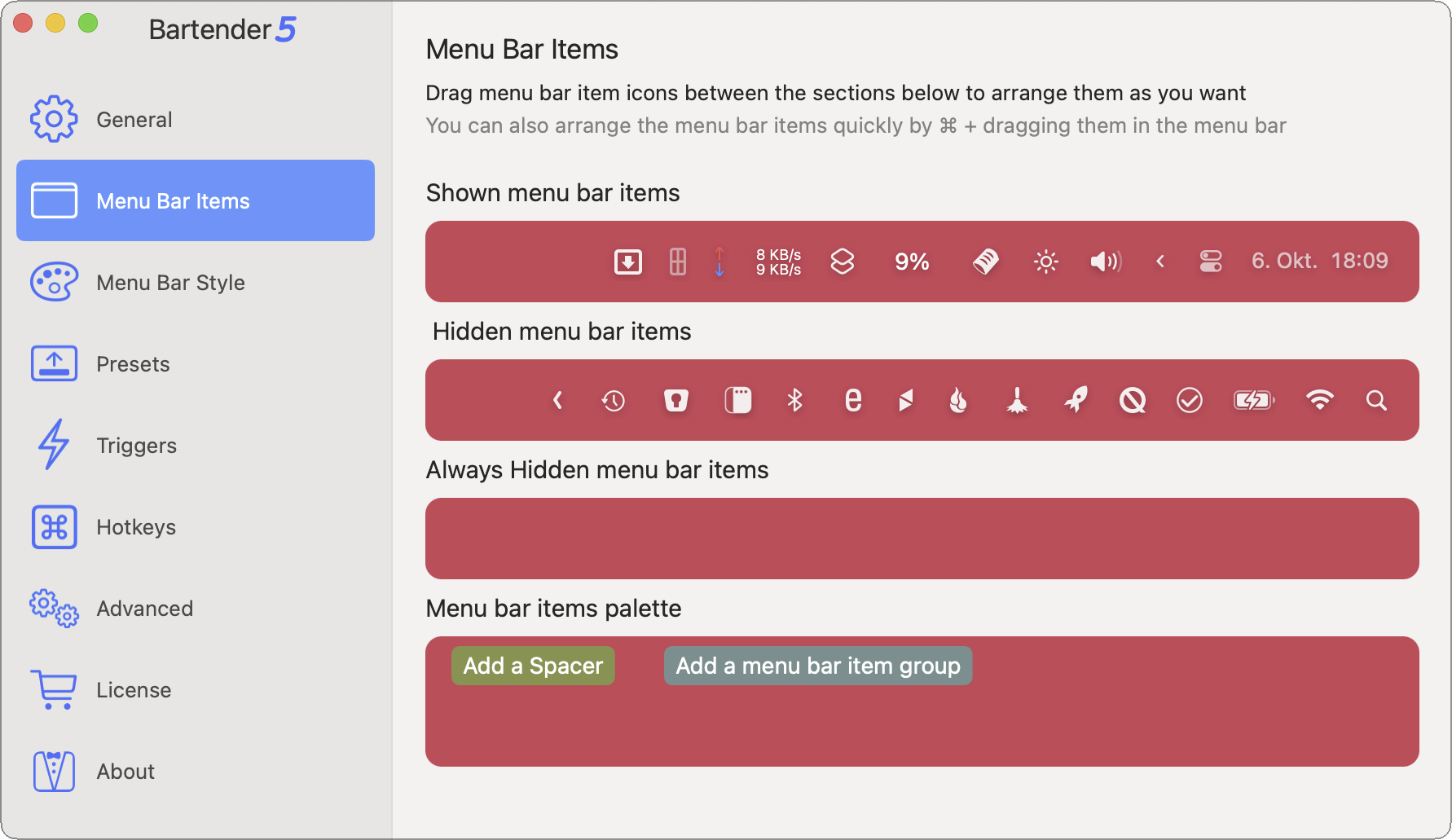Screen dimensions: 1452x840
Task: Open the Menu Bar Style section
Action: 170,283
